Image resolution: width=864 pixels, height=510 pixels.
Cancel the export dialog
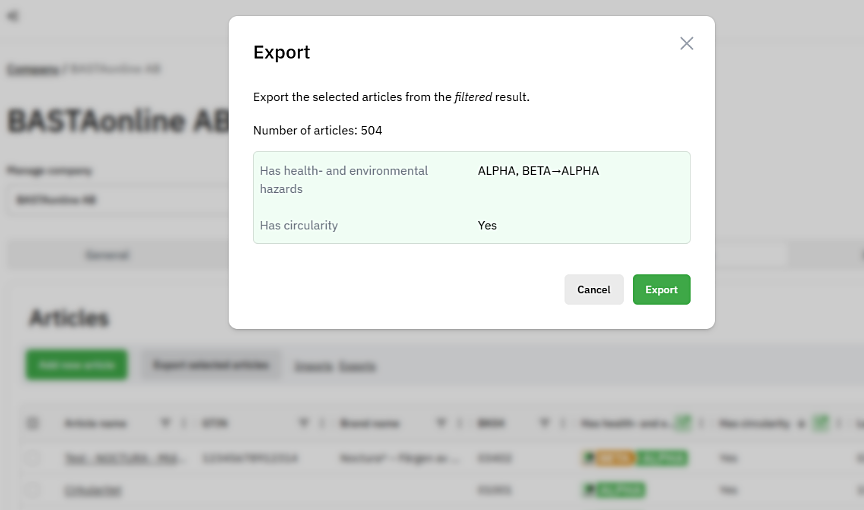click(x=593, y=289)
